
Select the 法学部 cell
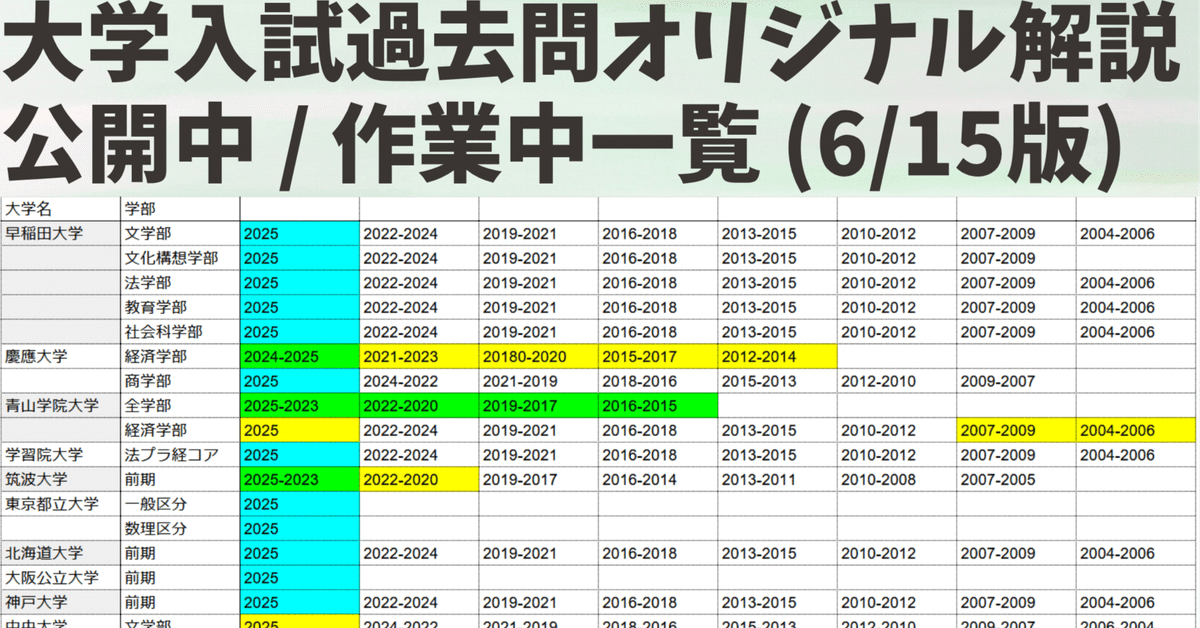(180, 283)
